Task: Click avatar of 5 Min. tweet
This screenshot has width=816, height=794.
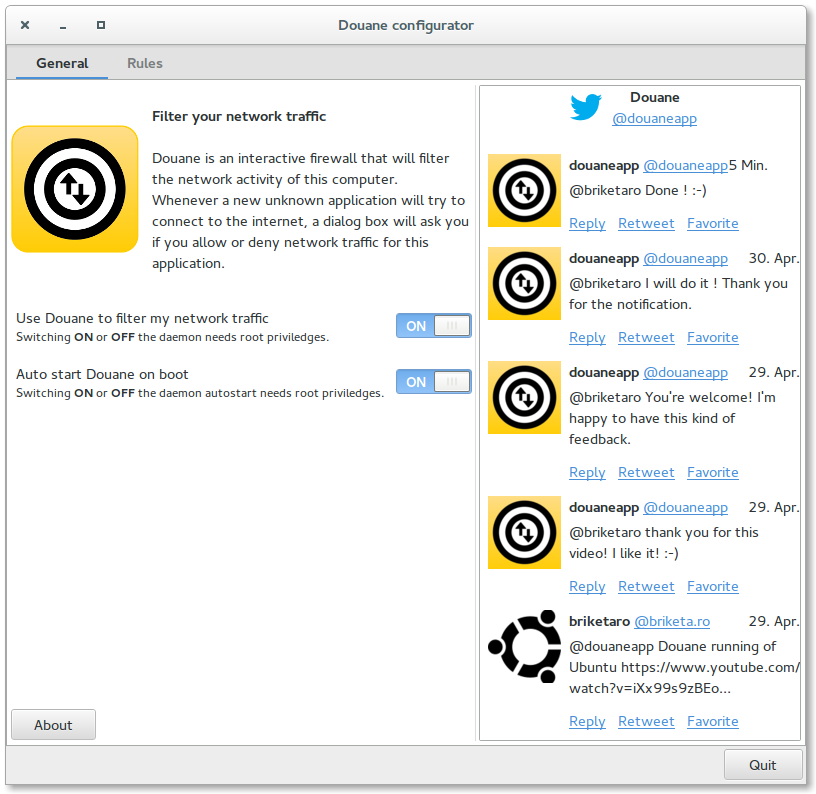Action: pyautogui.click(x=524, y=190)
